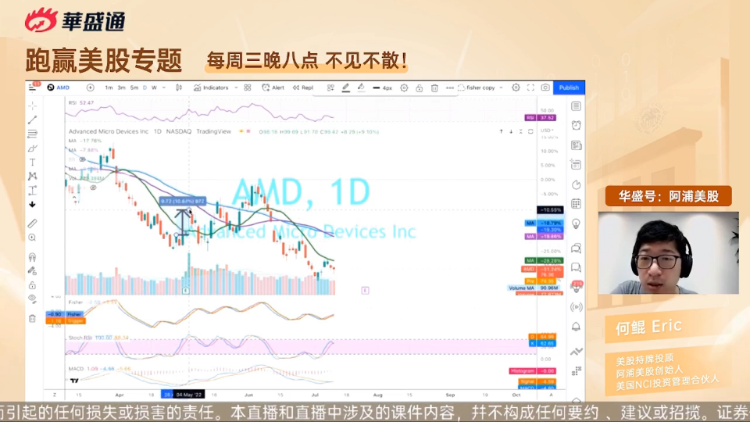
Task: Select the 5m timeframe
Action: pos(134,88)
